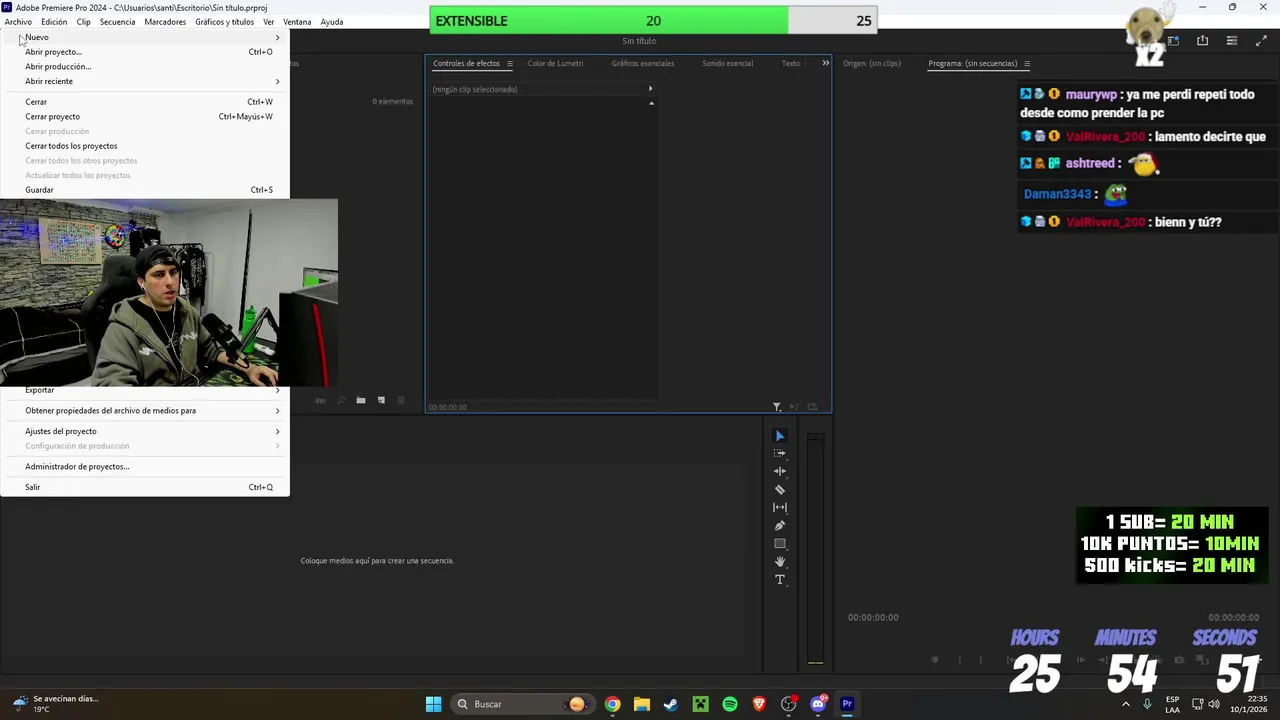Open the Marcadores menu
1280x720 pixels.
point(165,22)
